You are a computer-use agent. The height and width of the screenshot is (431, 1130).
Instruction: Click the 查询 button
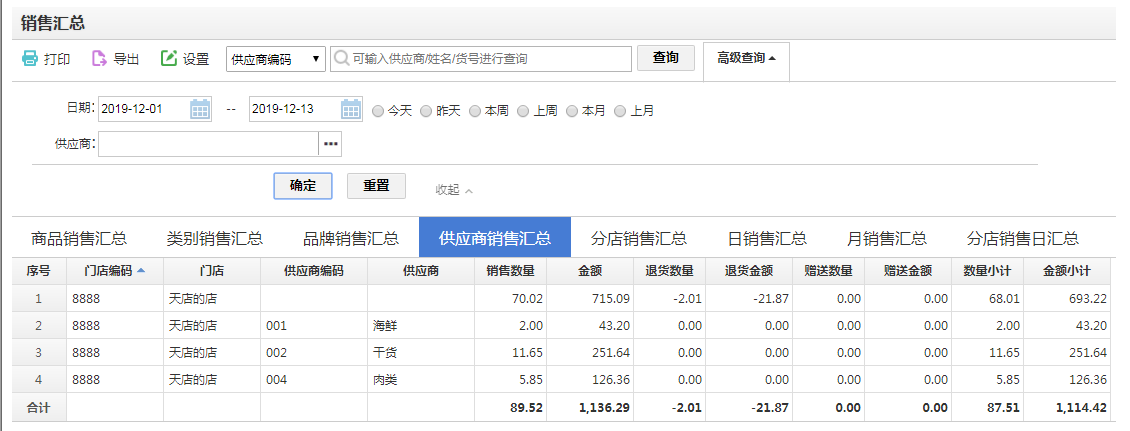point(666,58)
